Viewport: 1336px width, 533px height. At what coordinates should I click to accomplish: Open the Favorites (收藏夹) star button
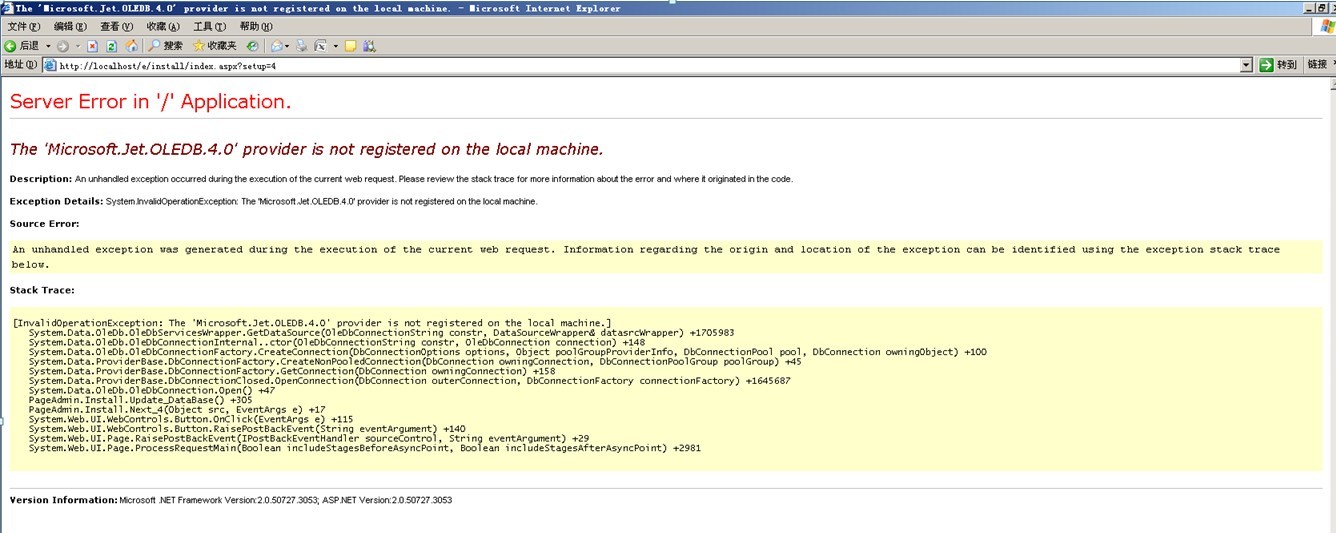215,46
